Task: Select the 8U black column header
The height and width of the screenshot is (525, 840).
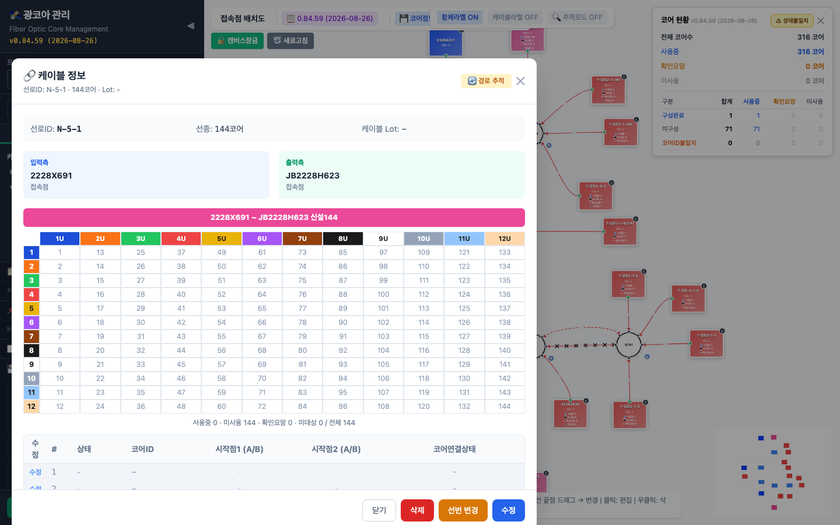Action: [343, 238]
